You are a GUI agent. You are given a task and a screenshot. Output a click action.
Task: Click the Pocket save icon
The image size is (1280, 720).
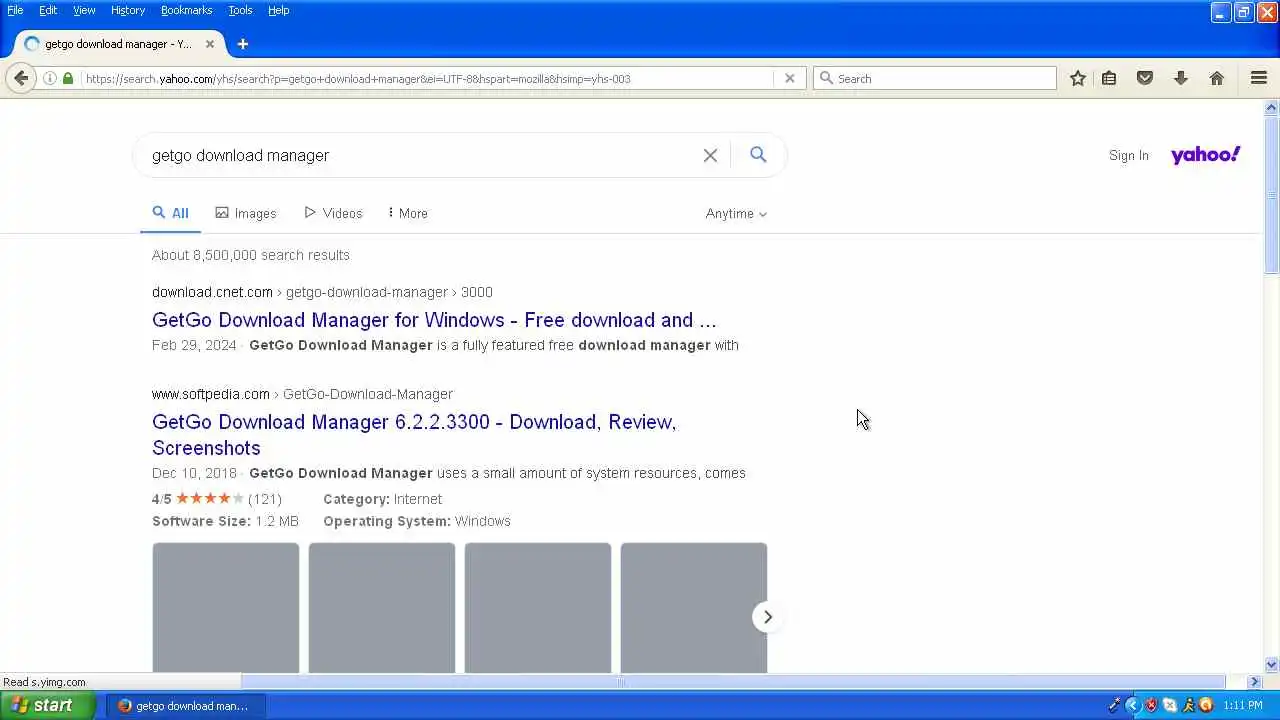(x=1145, y=78)
